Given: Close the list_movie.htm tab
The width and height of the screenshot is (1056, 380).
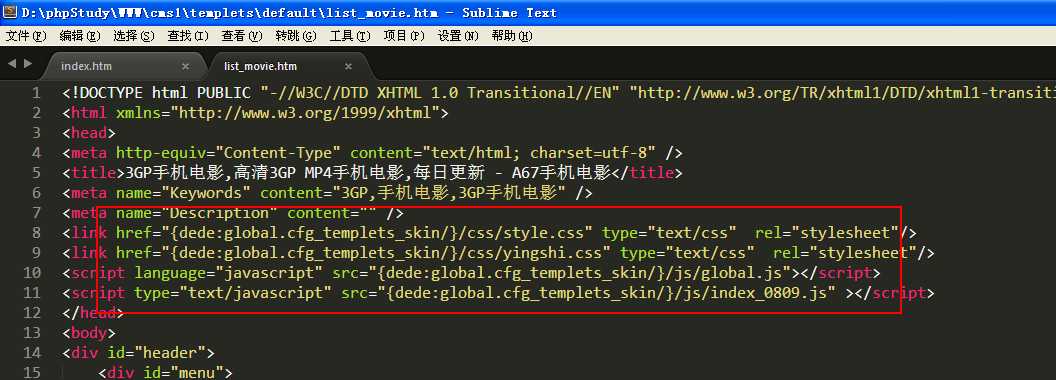Looking at the screenshot, I should pos(348,66).
